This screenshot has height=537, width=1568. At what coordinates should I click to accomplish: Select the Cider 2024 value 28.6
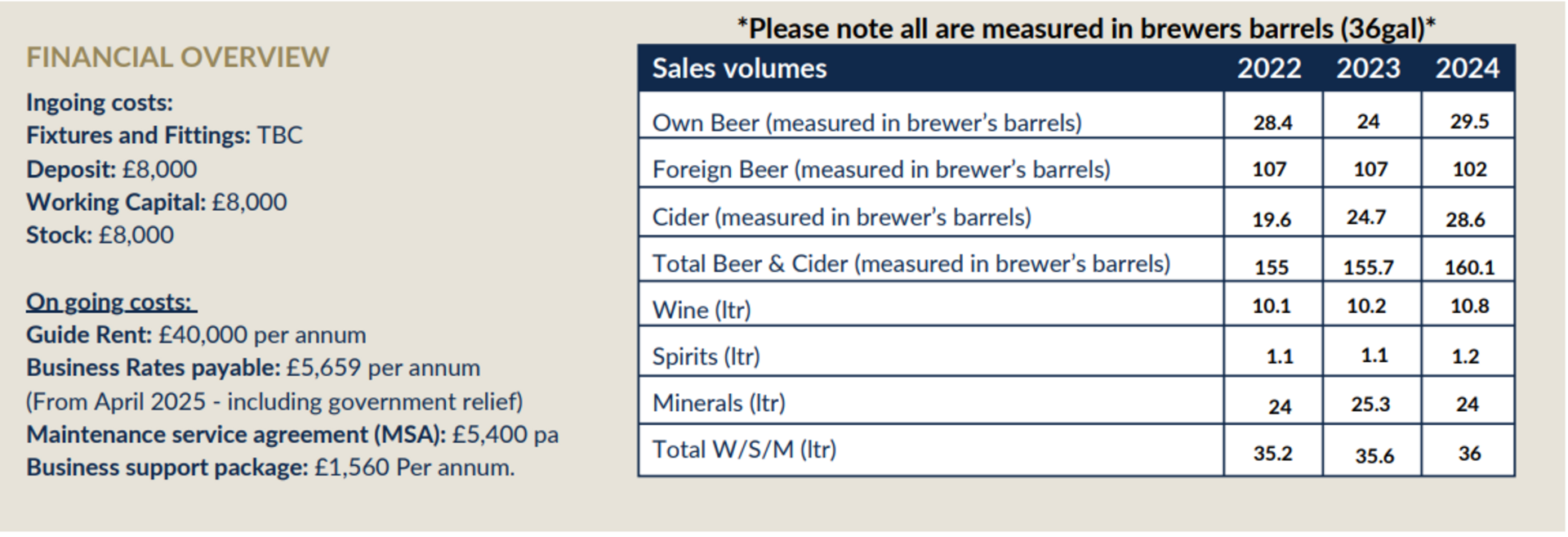[x=1466, y=220]
